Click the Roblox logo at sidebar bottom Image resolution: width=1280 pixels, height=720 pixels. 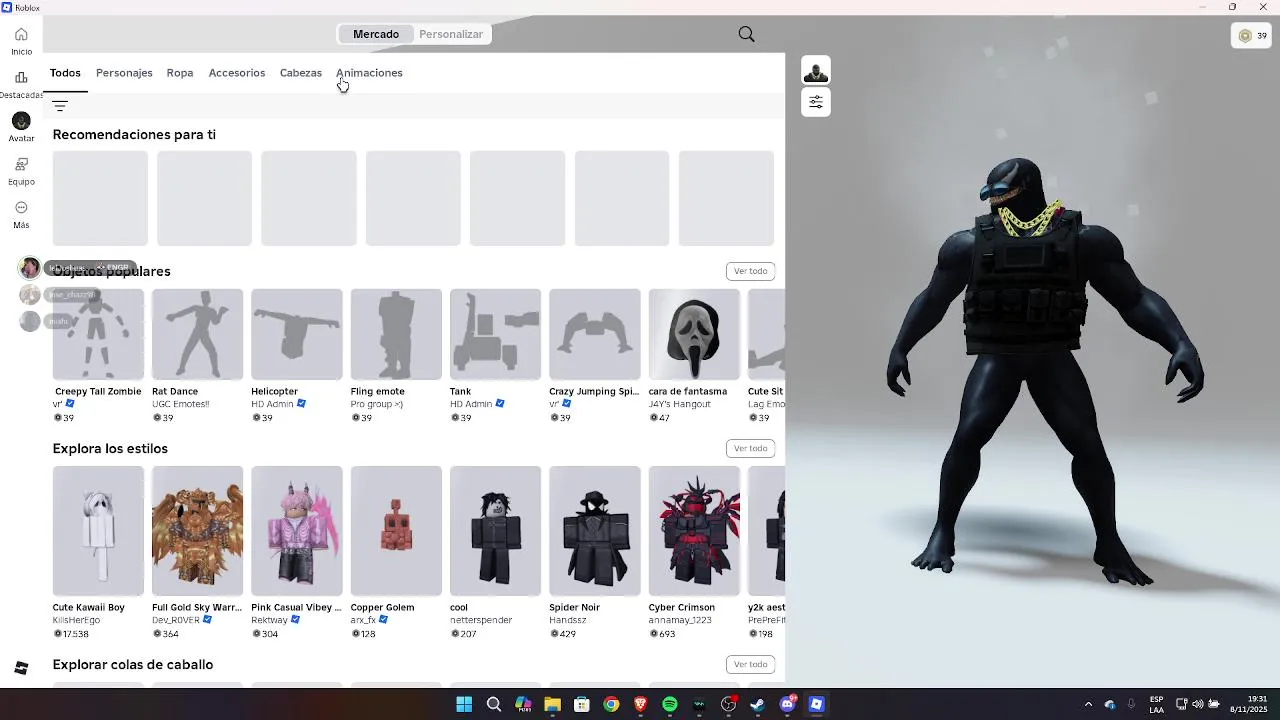(x=21, y=668)
